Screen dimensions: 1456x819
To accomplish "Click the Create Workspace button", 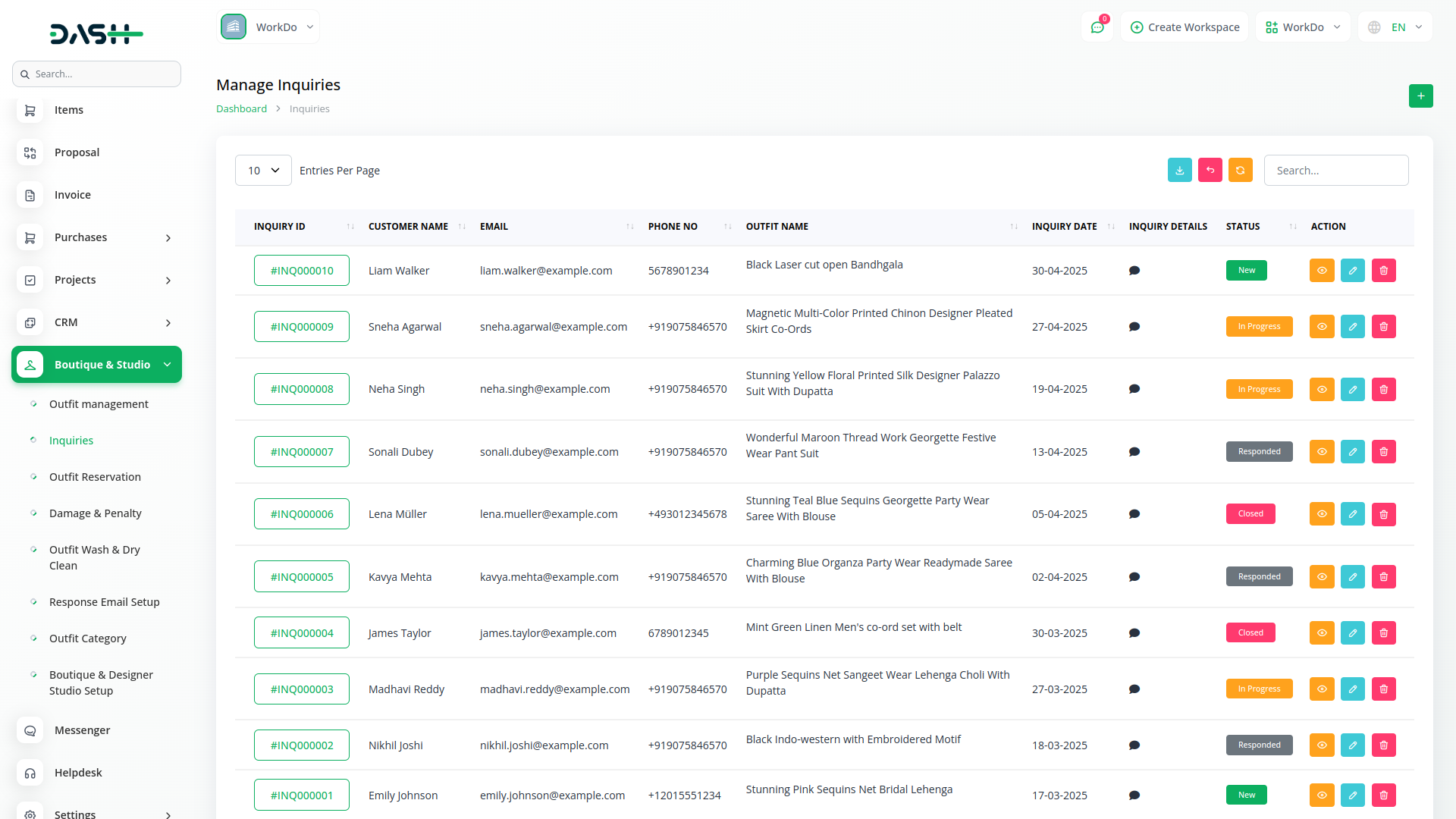I will 1185,27.
